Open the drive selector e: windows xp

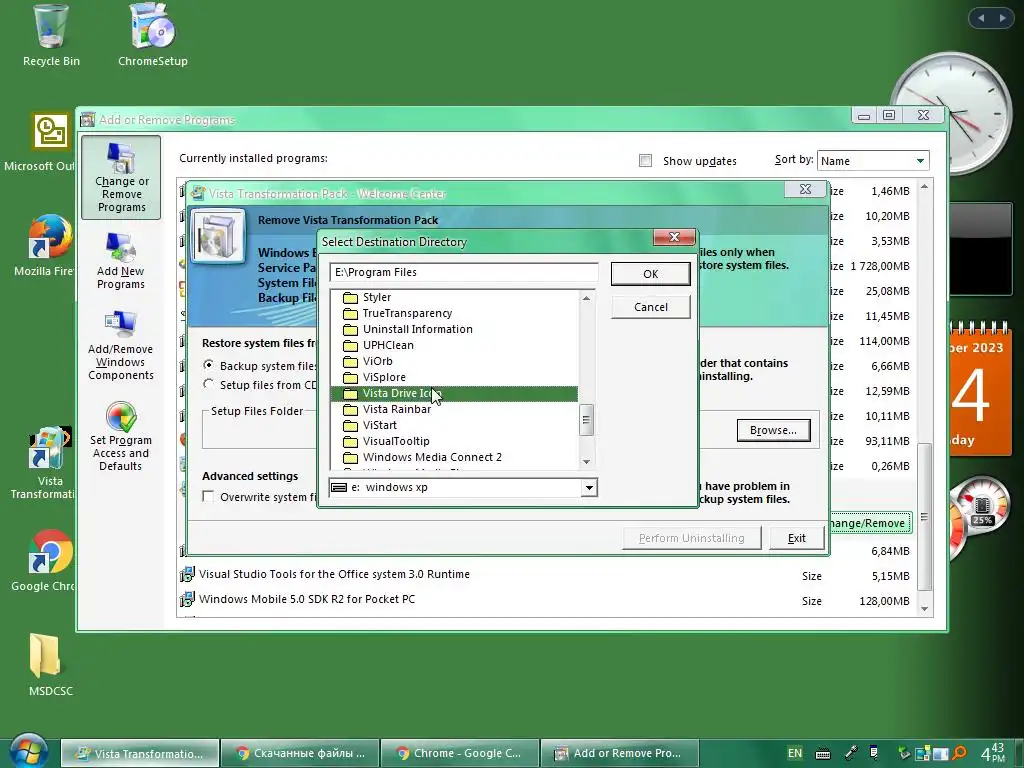click(463, 487)
